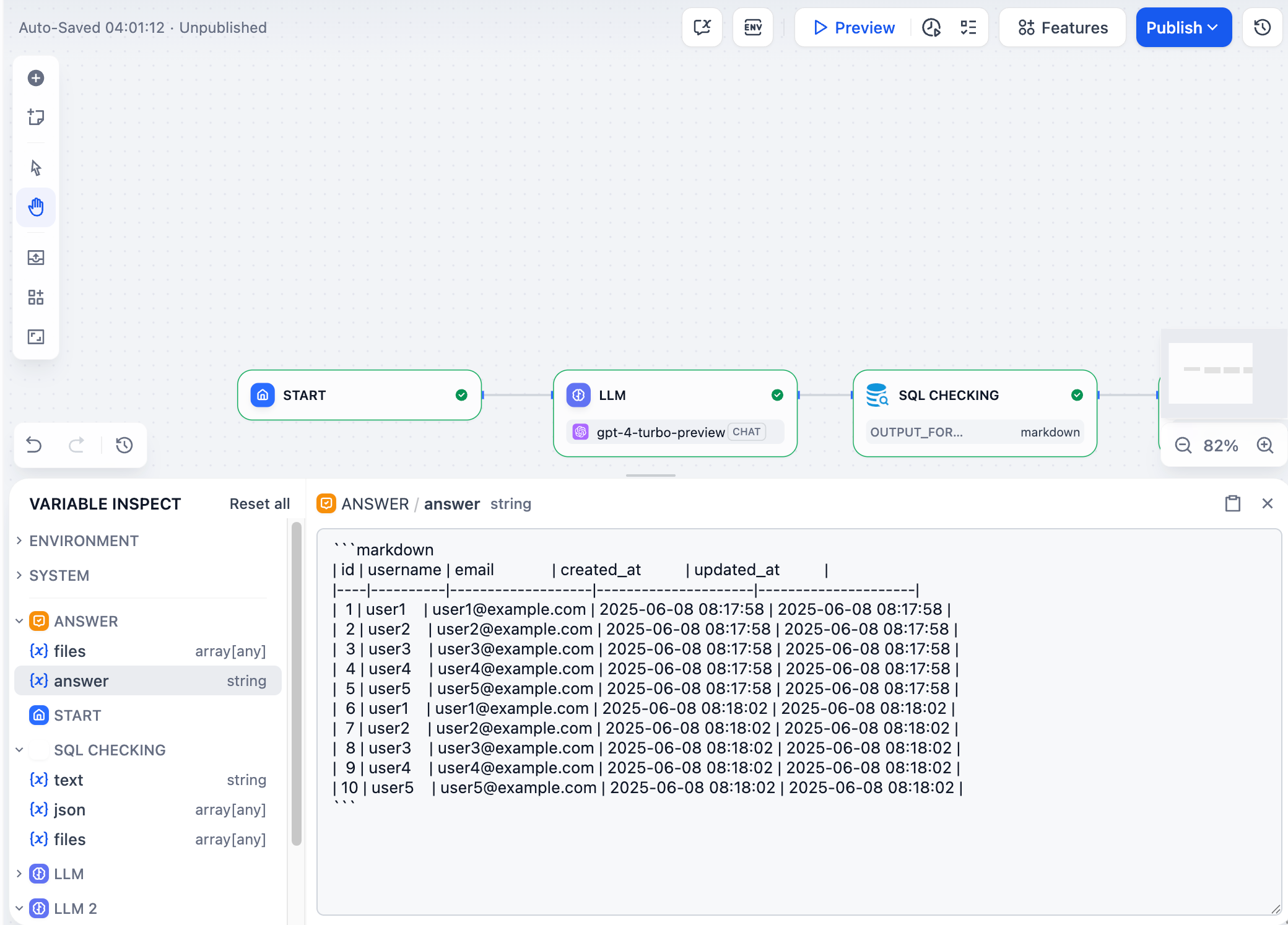Screen dimensions: 1288x925
Task: Click the Preview button
Action: click(854, 27)
